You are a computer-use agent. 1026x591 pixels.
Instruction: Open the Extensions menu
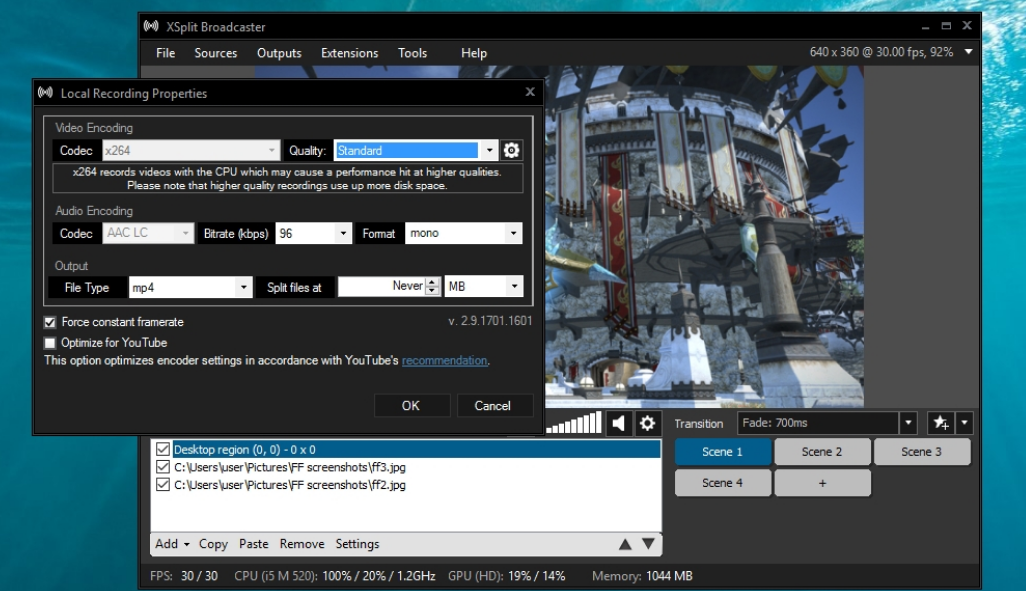click(349, 53)
